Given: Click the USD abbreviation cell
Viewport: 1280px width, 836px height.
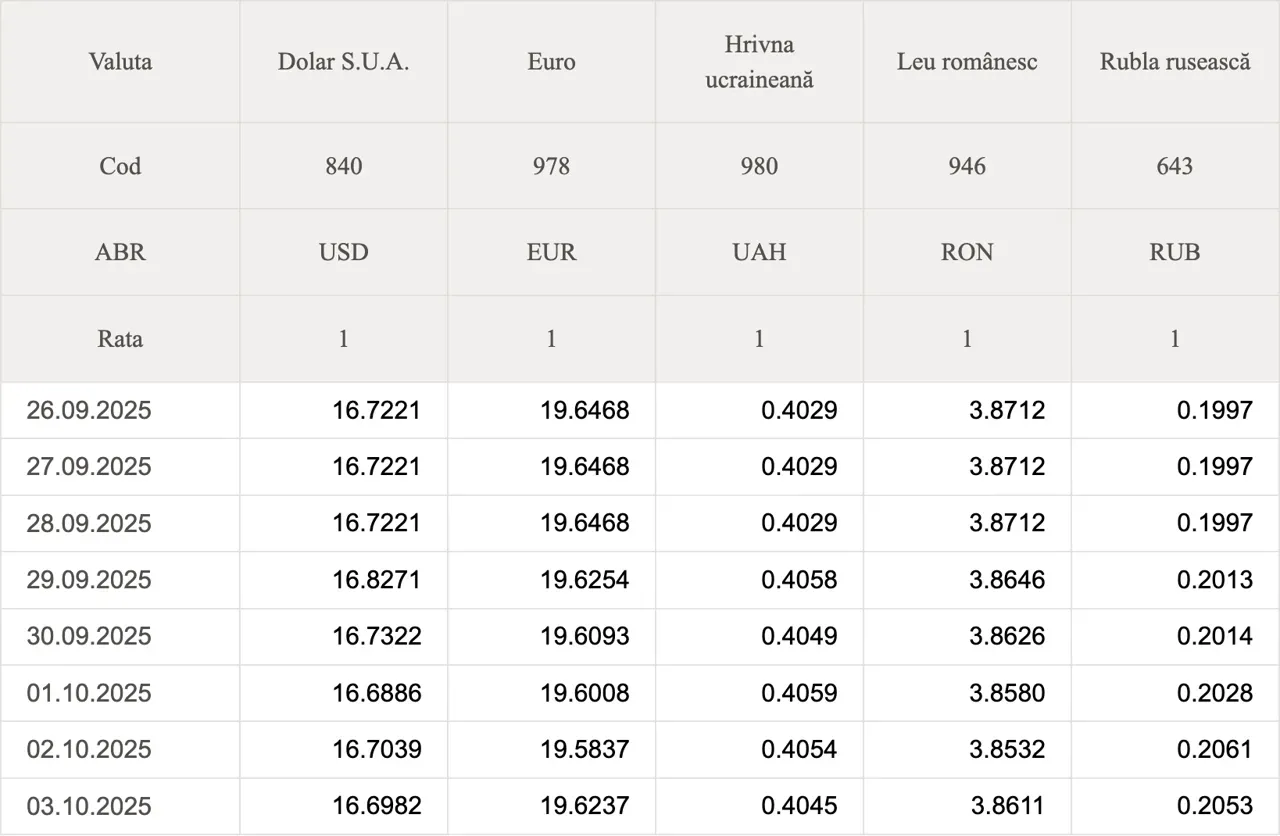Looking at the screenshot, I should [343, 252].
